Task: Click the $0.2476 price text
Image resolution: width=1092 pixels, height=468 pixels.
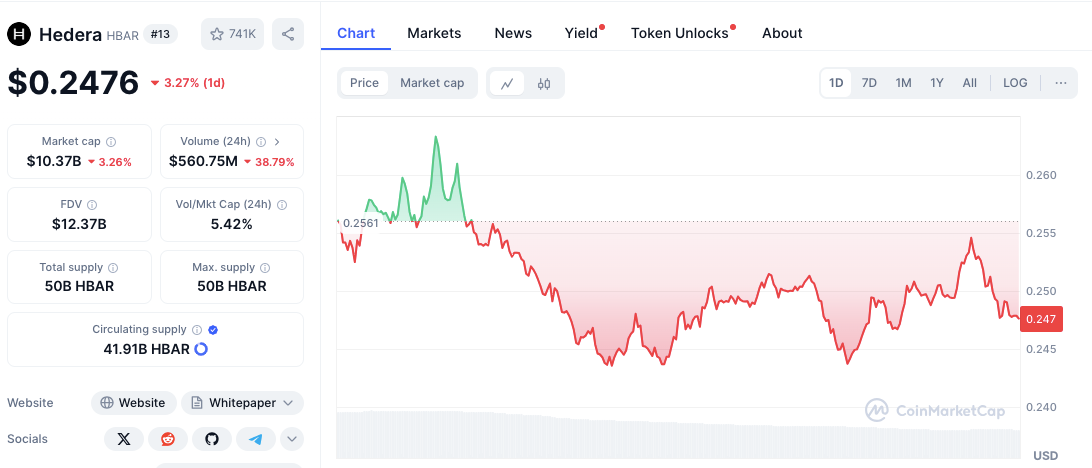Action: (73, 83)
